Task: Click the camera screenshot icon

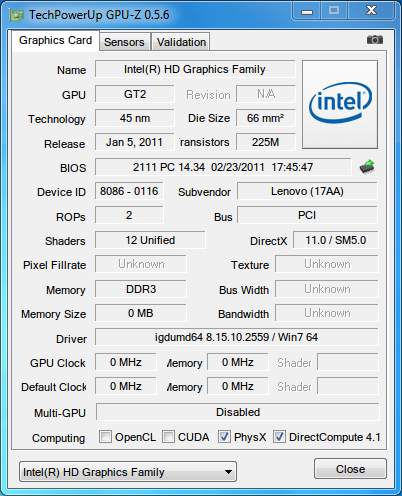Action: click(x=375, y=40)
